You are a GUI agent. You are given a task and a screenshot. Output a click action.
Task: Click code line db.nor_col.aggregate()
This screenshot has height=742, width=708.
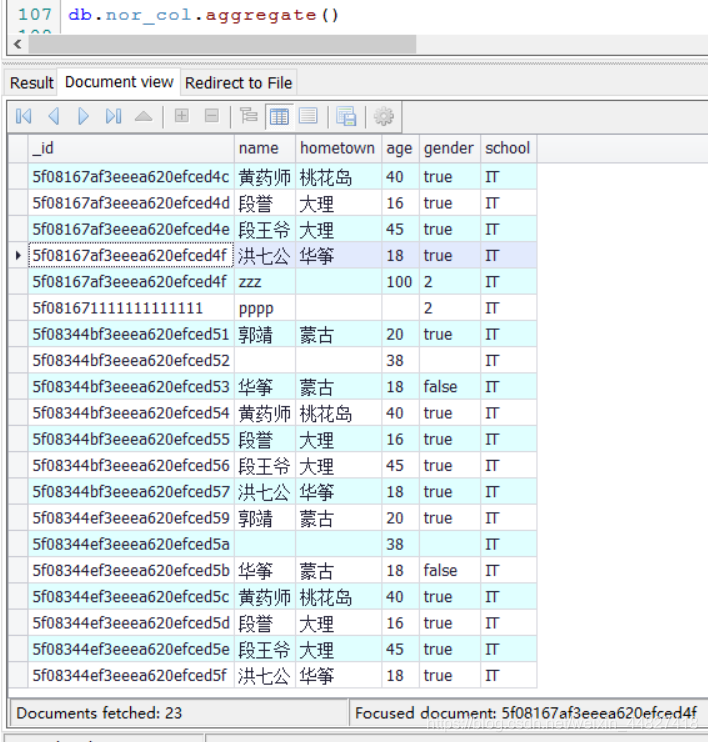[x=204, y=15]
